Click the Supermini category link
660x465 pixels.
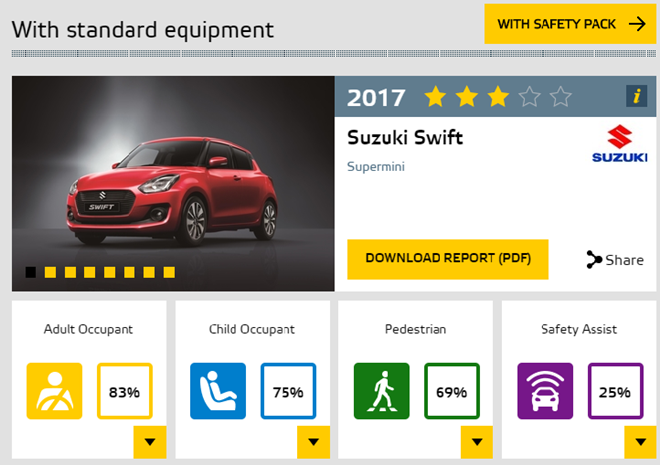coord(376,167)
